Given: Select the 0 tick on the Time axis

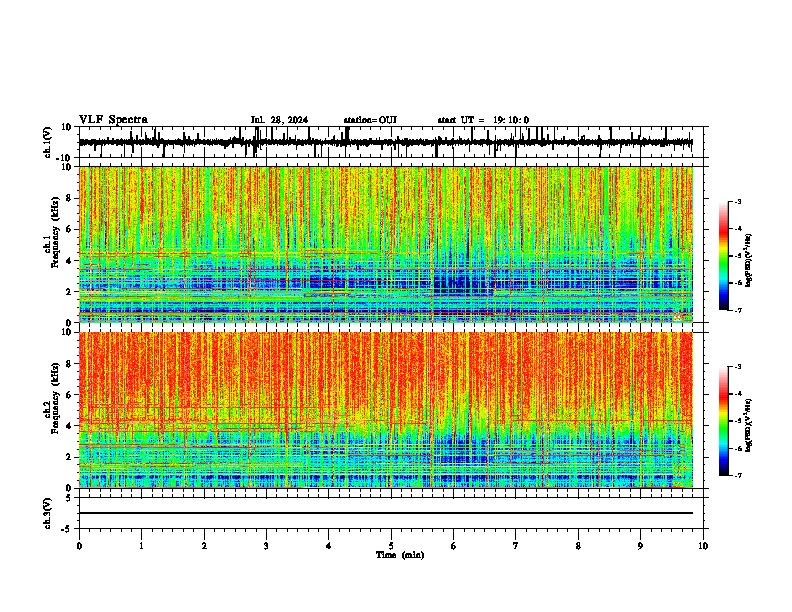Looking at the screenshot, I should [x=79, y=546].
